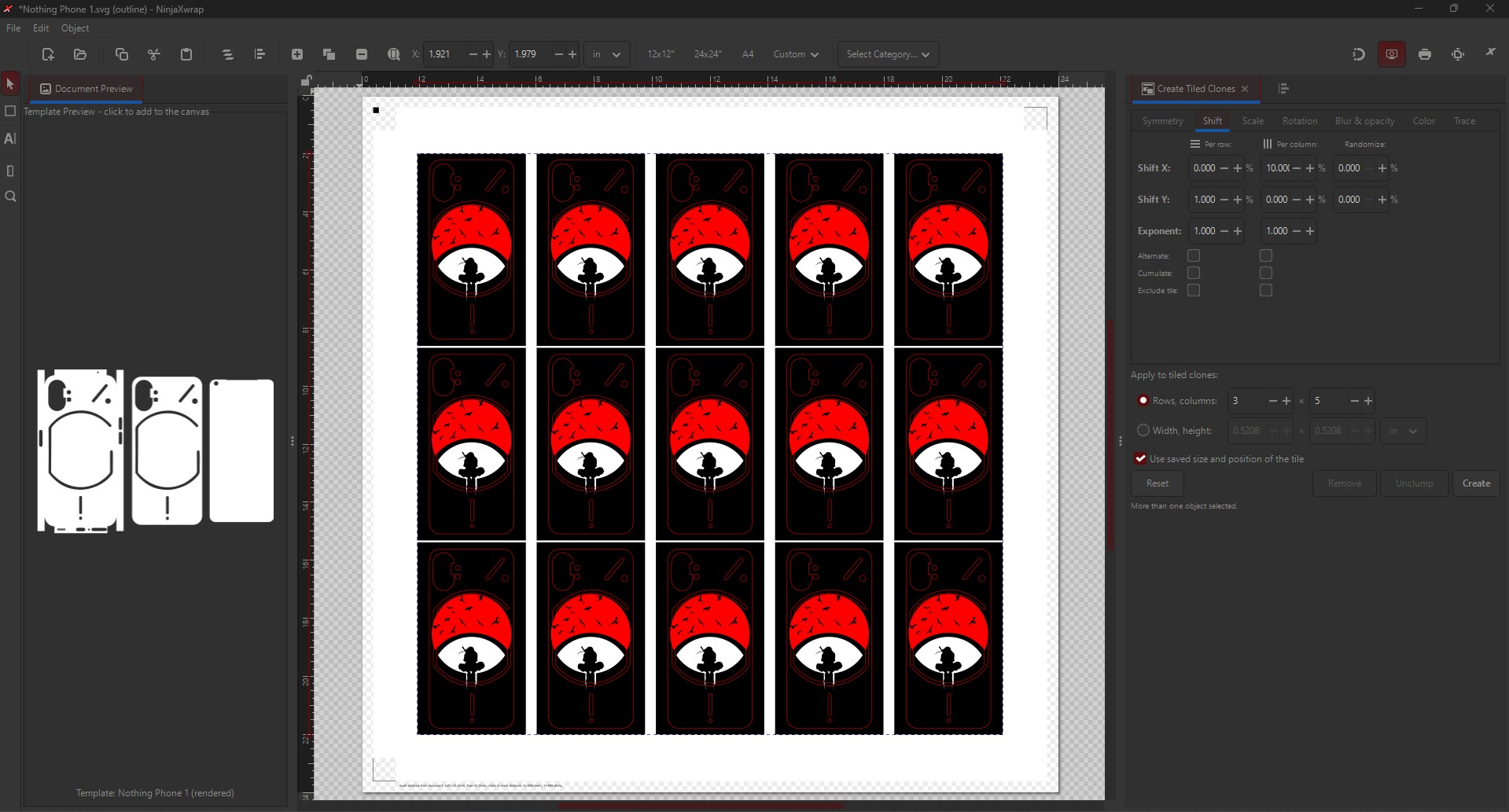Screen dimensions: 1509x812
Task: Click the minus-square remove icon in toolbar
Action: (x=362, y=54)
